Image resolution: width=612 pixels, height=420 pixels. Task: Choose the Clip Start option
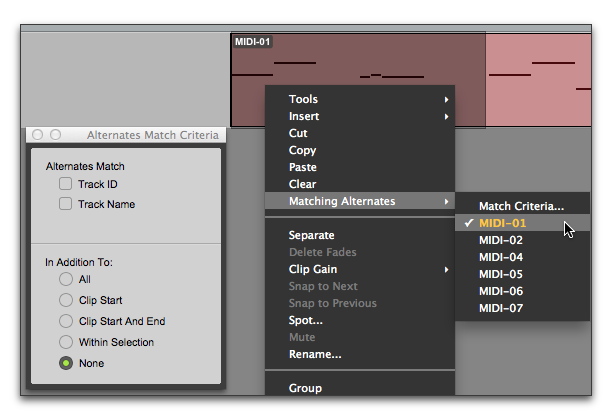point(66,300)
